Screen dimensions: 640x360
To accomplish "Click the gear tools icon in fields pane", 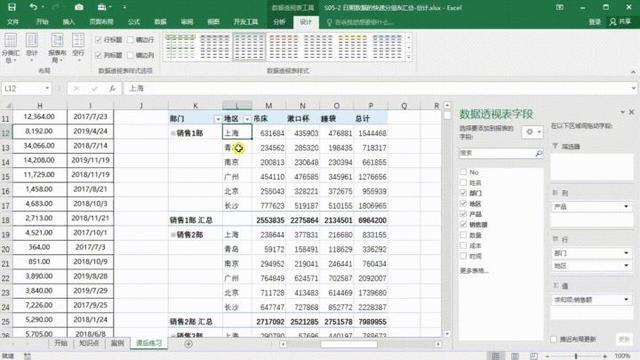I will point(532,132).
